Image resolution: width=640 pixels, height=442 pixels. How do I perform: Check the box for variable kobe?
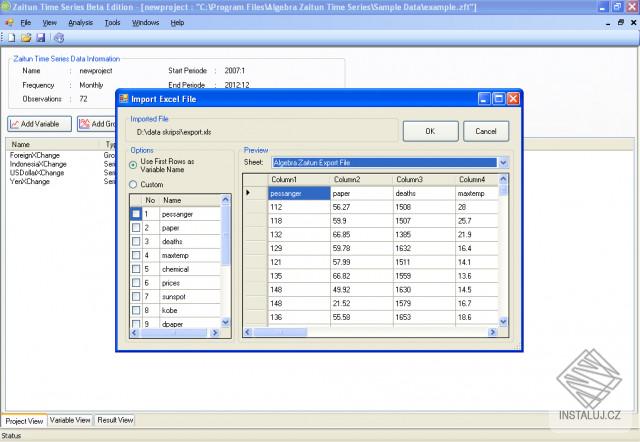(136, 311)
